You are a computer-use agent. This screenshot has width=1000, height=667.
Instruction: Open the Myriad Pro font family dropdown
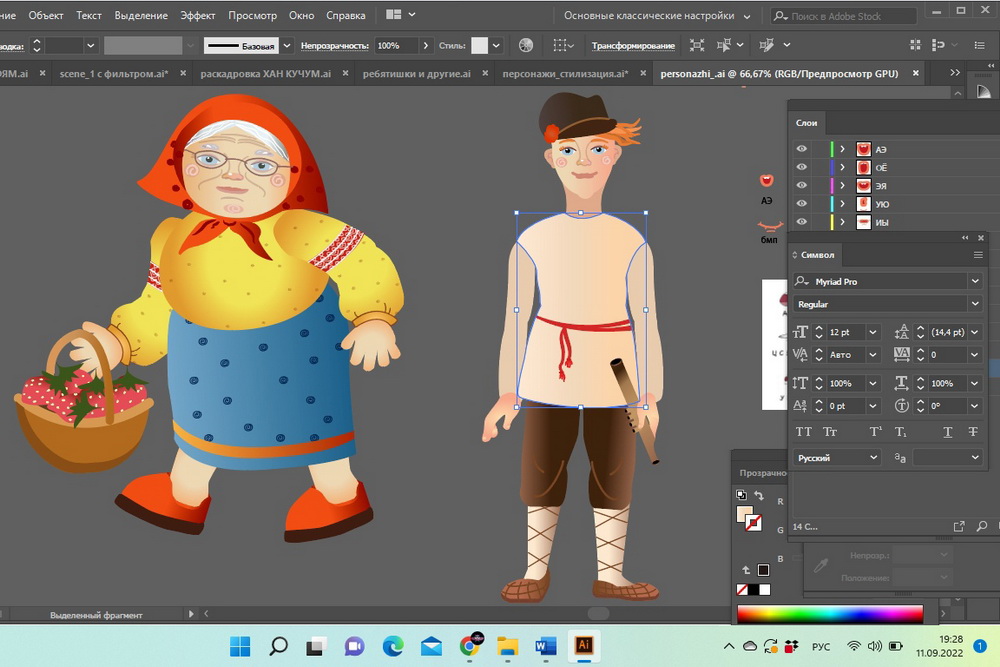(975, 282)
